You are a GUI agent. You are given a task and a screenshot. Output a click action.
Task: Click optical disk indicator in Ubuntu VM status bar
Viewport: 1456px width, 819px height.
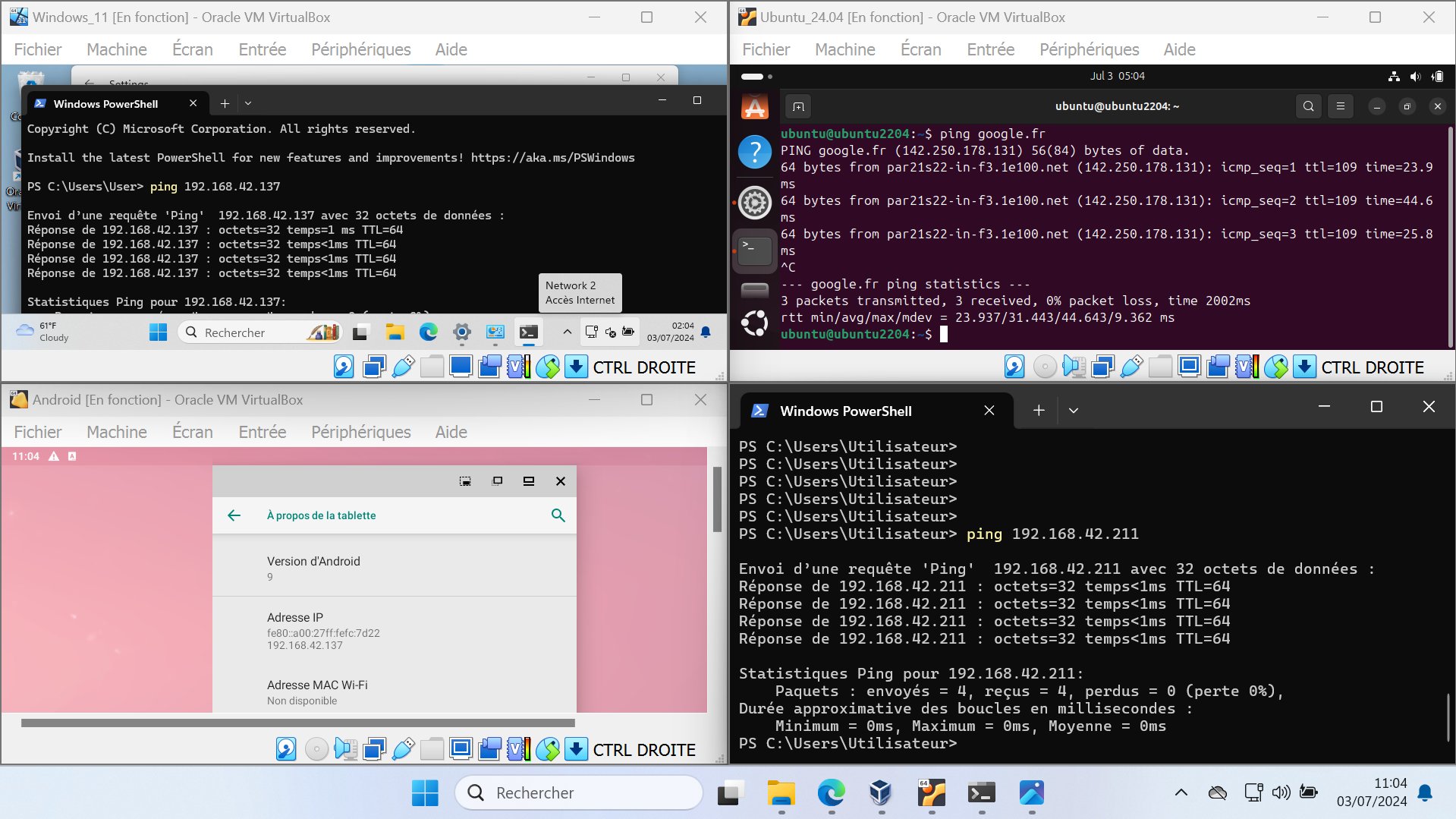[1045, 367]
